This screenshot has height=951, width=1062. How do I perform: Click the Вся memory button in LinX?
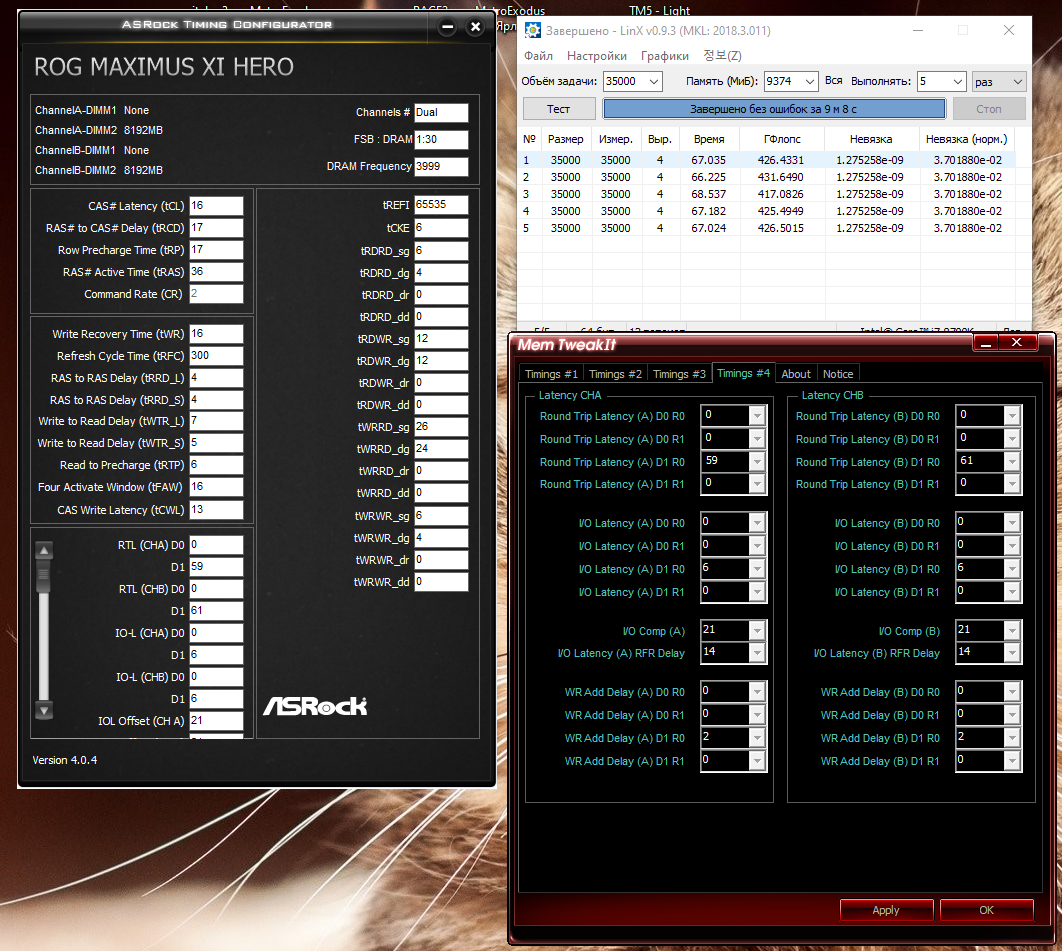[834, 81]
